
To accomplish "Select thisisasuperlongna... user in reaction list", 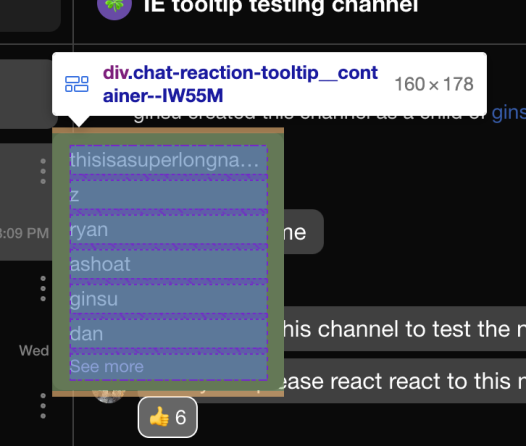I will pyautogui.click(x=164, y=160).
